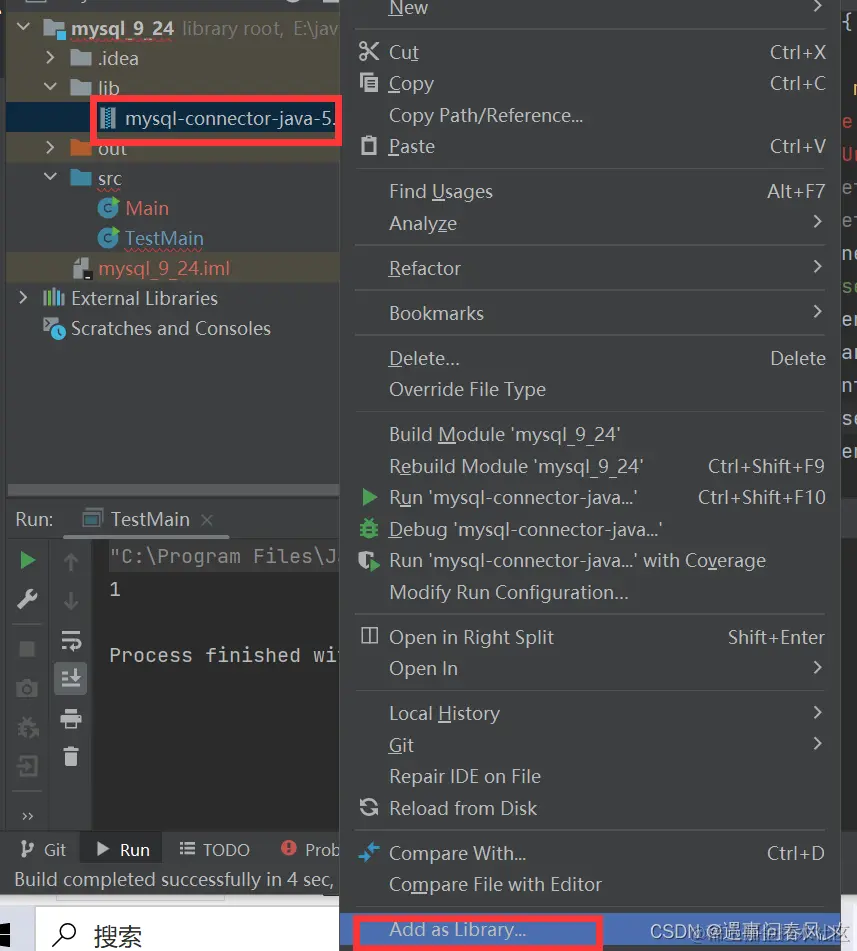Screen dimensions: 857x951
Task: Expand External Libraries node
Action: (23, 297)
